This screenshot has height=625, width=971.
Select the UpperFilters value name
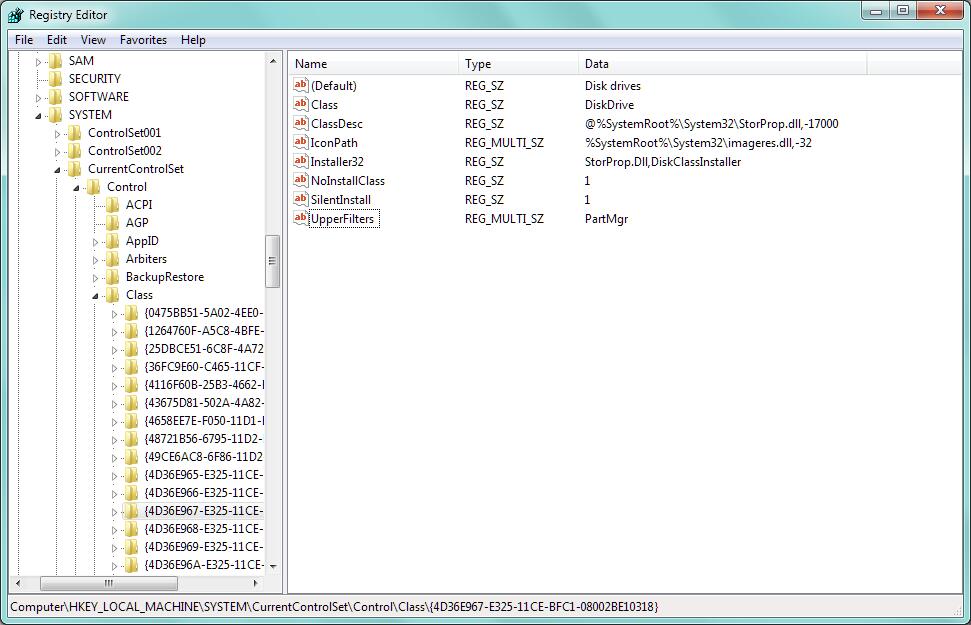click(x=342, y=219)
